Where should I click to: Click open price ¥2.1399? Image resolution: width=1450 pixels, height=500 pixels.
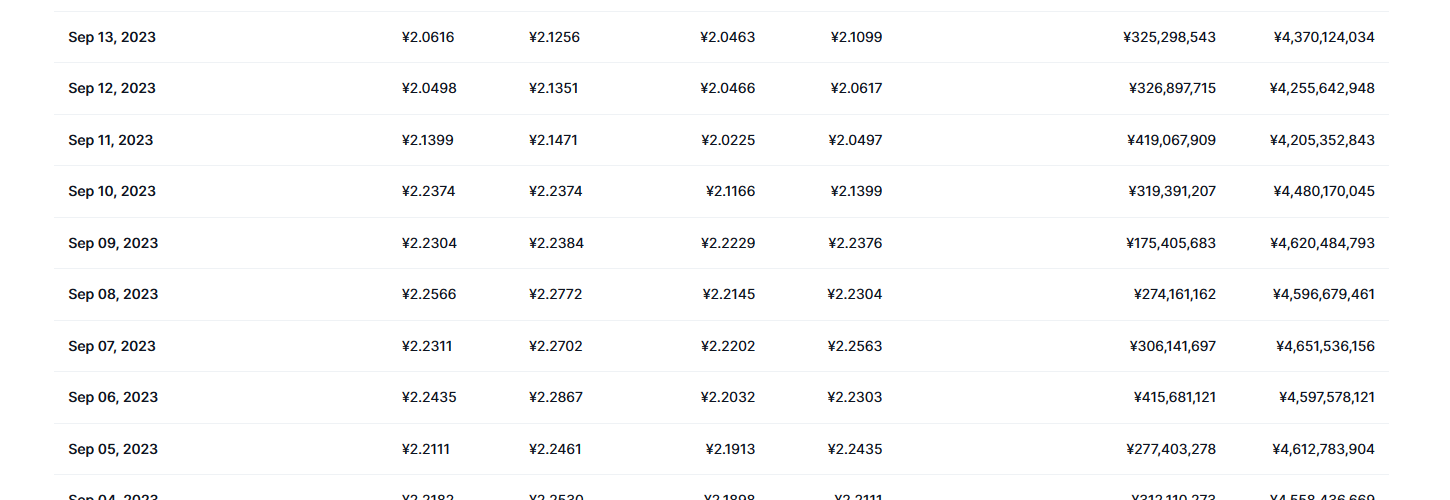coord(427,140)
